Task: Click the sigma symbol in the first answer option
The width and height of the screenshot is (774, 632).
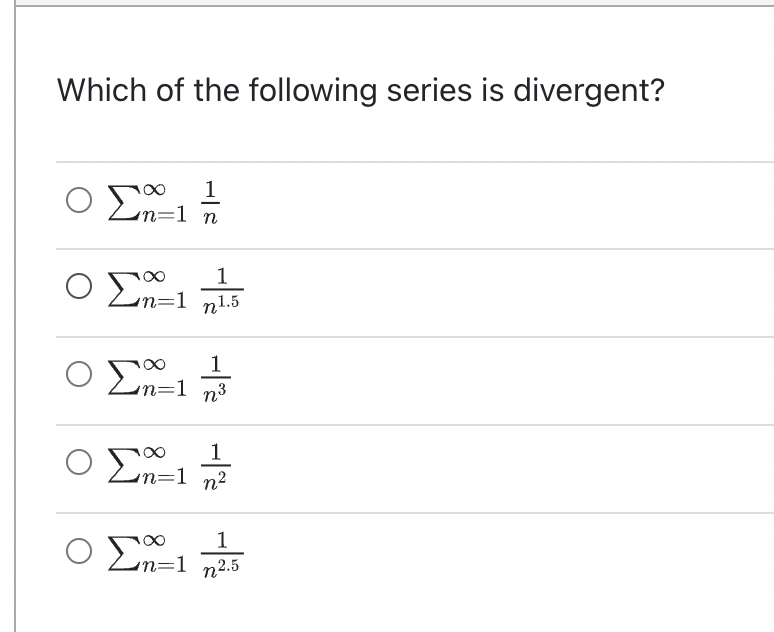Action: [x=124, y=202]
